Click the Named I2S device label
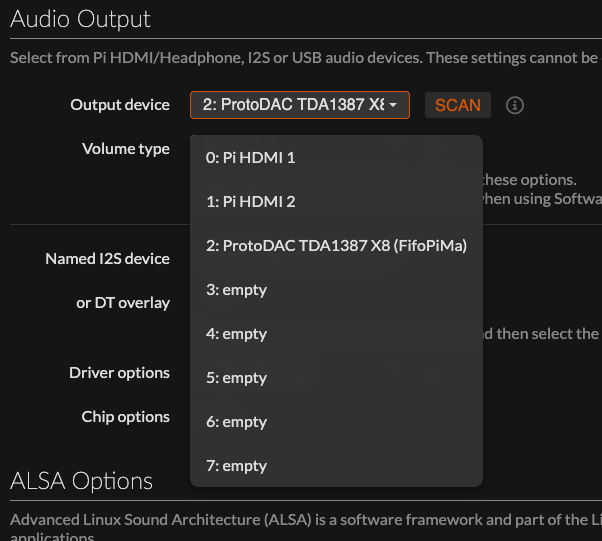602x541 pixels. tap(107, 259)
